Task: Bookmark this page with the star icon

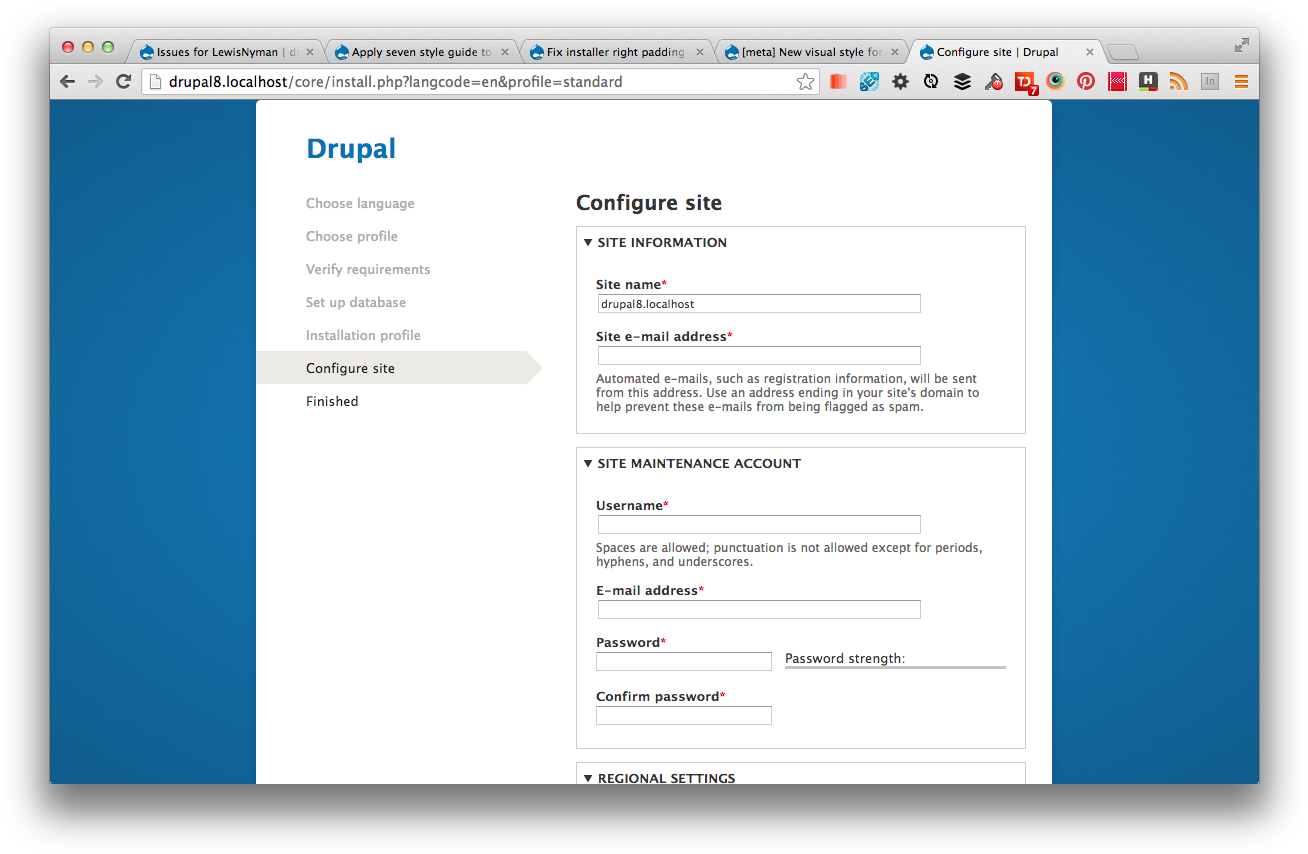Action: point(805,82)
